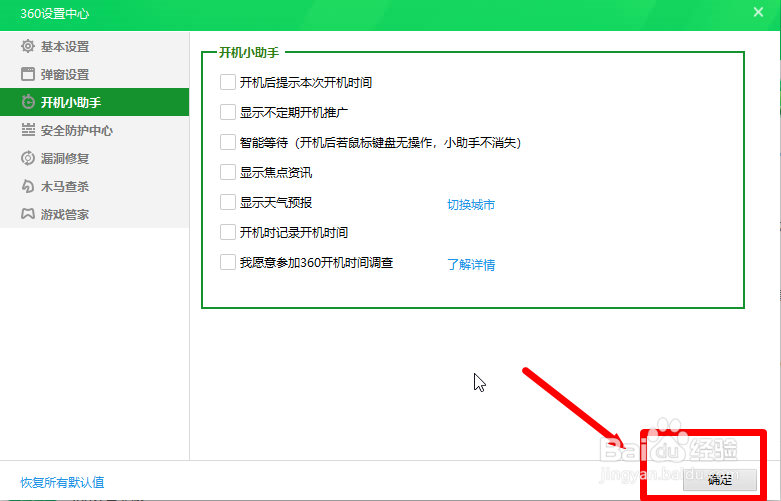The height and width of the screenshot is (501, 781).
Task: Switch to 漏洞修复 settings
Action: point(95,158)
